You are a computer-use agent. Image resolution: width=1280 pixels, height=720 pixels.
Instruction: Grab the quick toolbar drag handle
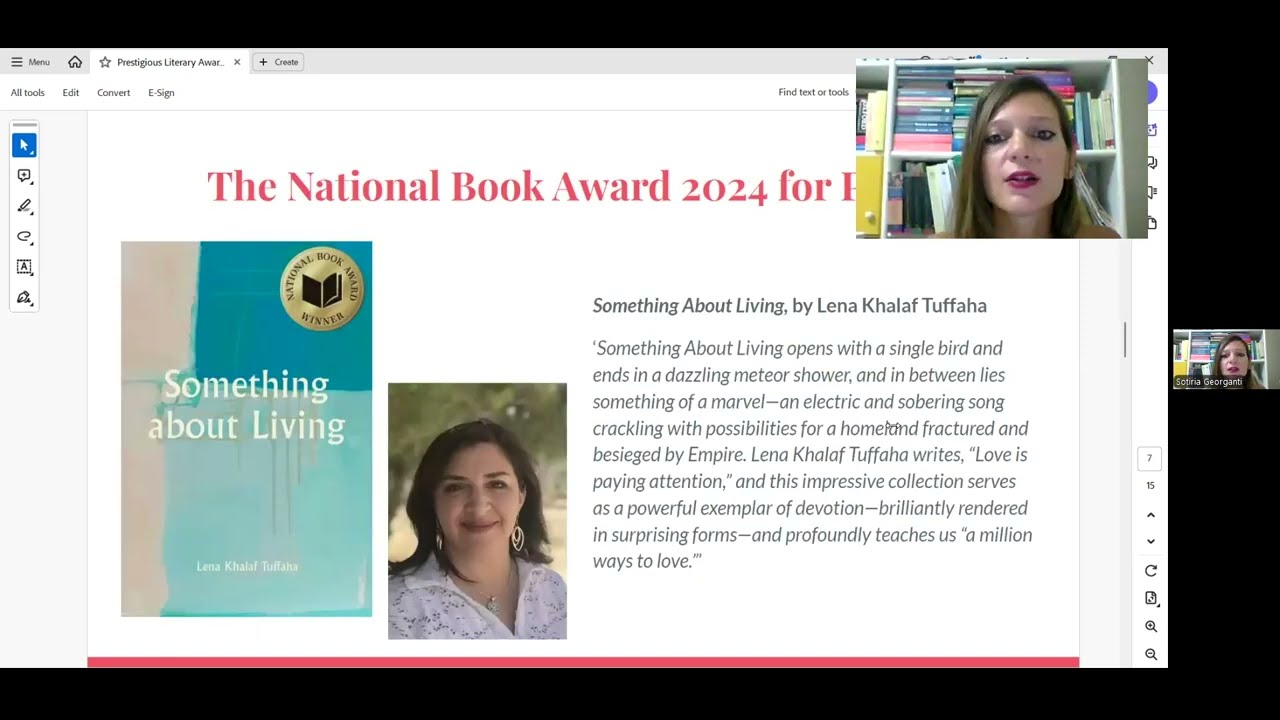[25, 125]
